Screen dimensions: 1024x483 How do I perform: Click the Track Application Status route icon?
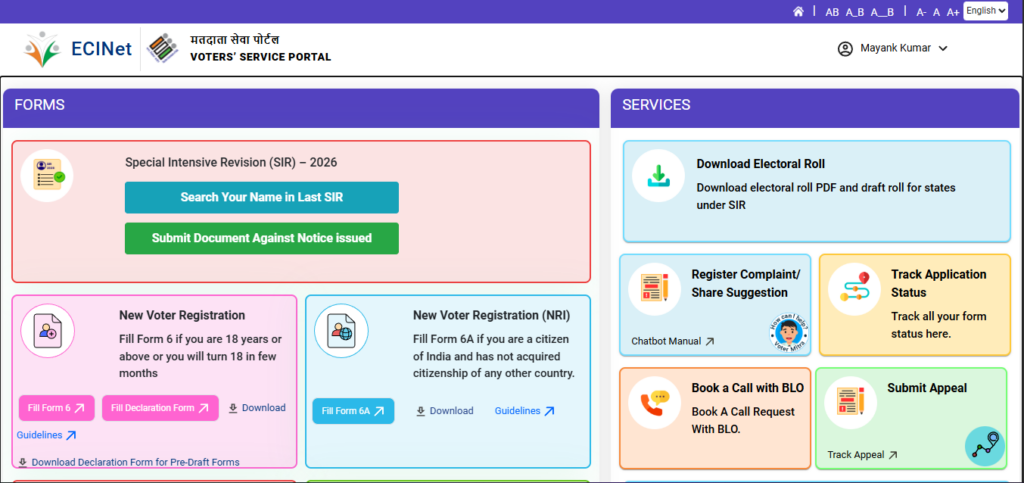854,290
